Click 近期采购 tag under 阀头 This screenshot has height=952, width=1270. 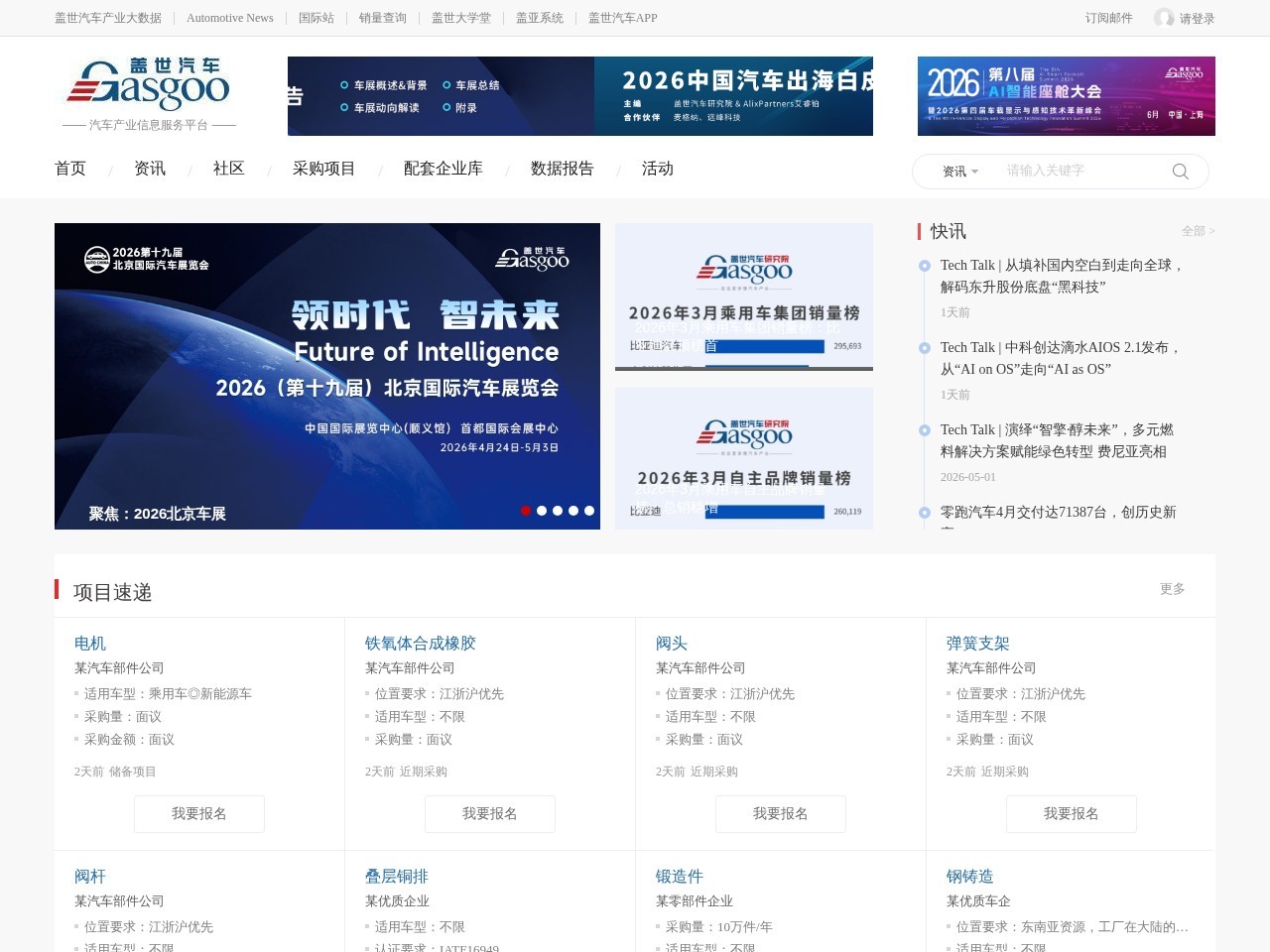714,772
